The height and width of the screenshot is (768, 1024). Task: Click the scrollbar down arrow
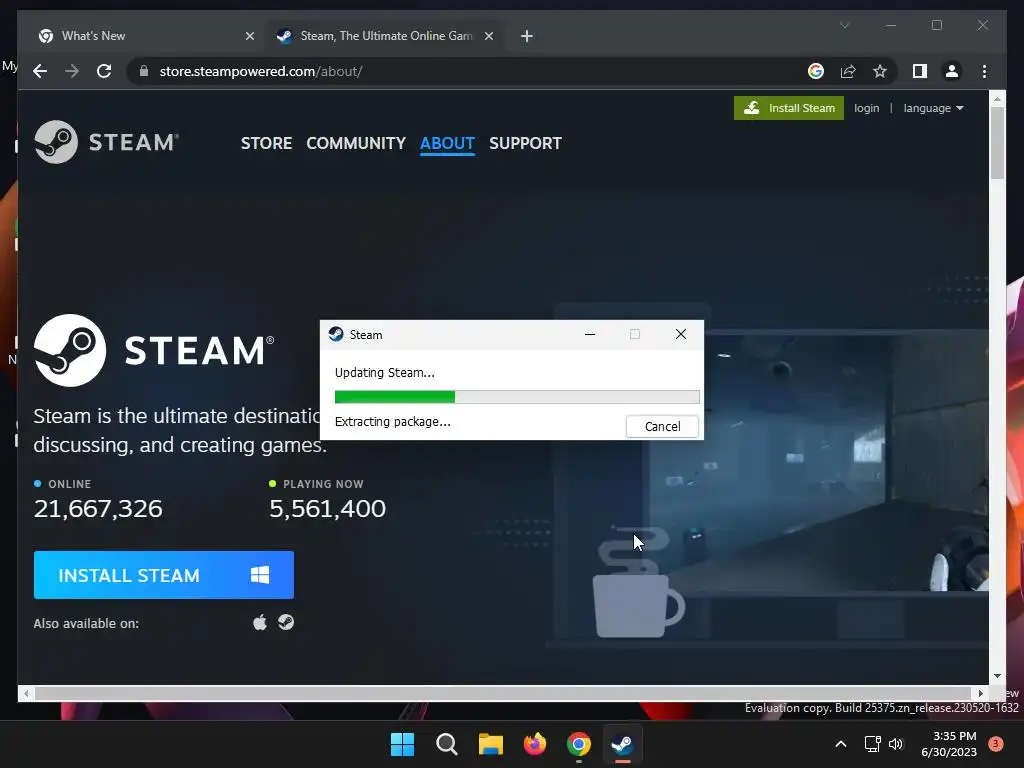point(997,676)
